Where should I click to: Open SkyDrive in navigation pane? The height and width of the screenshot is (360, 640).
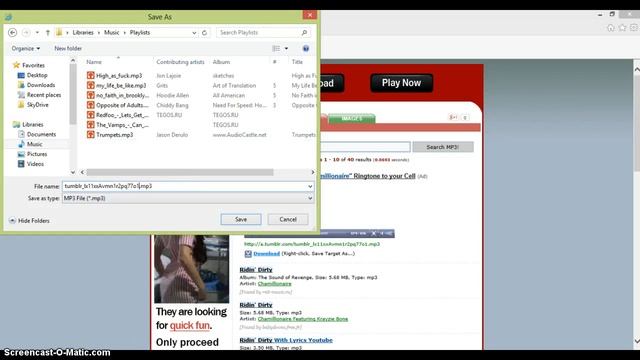pos(38,104)
